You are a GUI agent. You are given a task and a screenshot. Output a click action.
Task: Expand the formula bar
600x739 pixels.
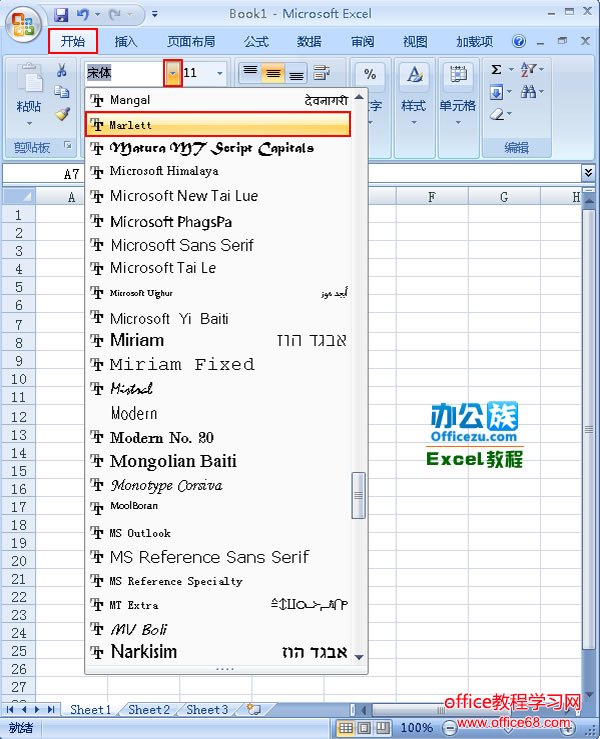click(x=588, y=173)
